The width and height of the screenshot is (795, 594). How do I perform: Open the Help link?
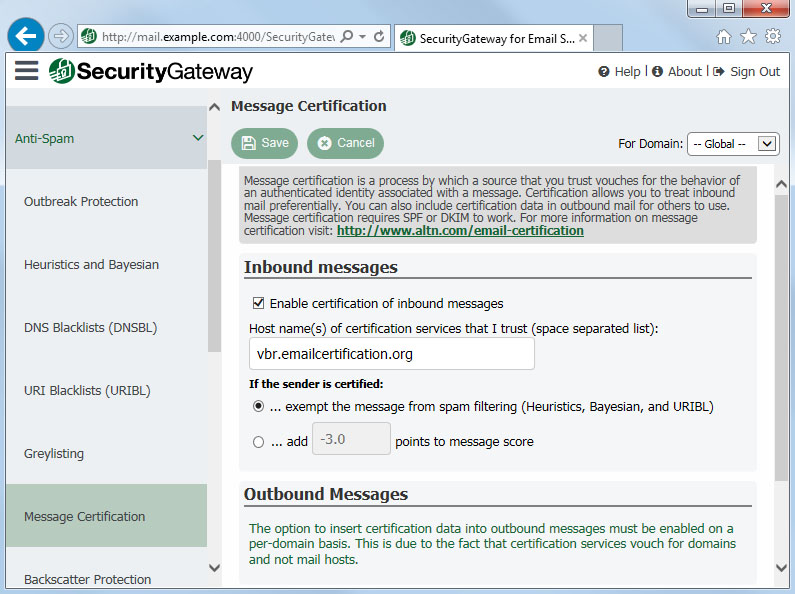pos(628,72)
